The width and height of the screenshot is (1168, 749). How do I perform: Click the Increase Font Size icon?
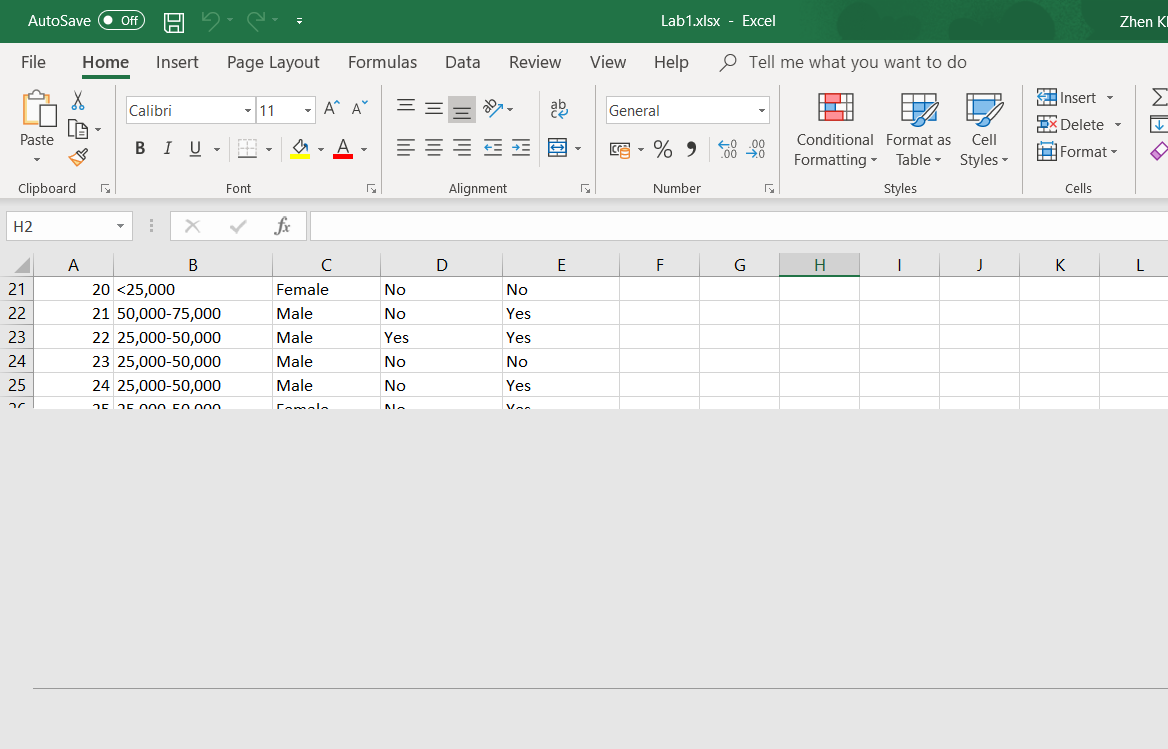tap(332, 109)
